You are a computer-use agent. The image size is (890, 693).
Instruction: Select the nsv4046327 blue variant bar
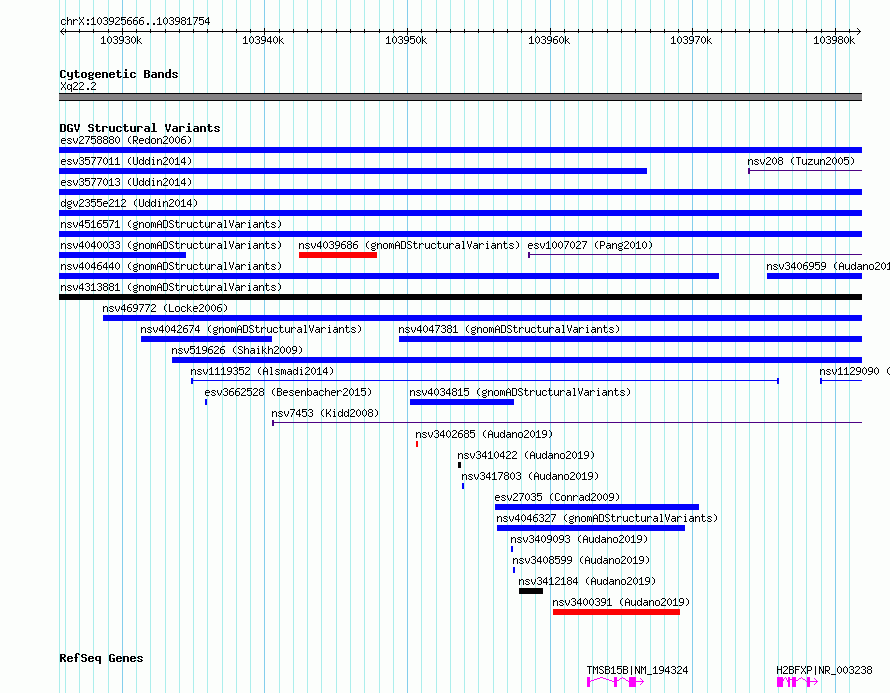click(x=591, y=528)
